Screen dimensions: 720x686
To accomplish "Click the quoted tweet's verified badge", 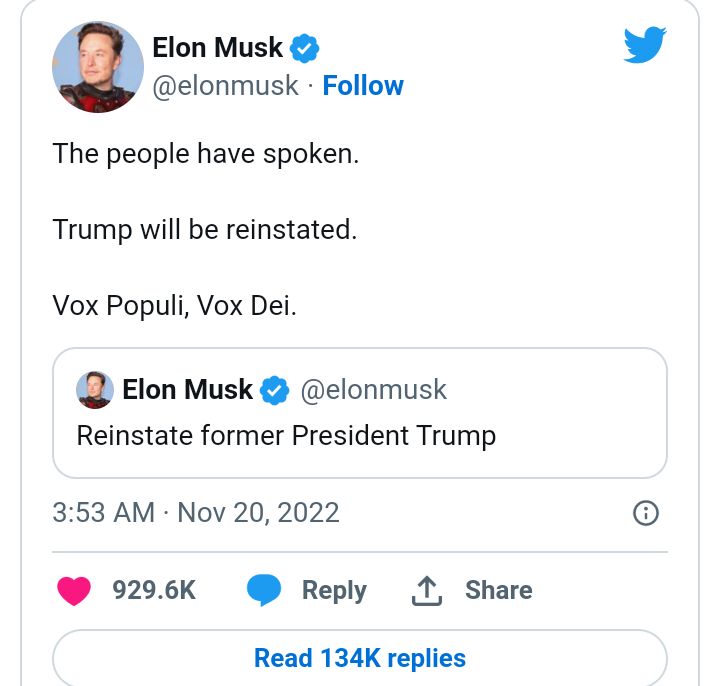I will (x=275, y=390).
